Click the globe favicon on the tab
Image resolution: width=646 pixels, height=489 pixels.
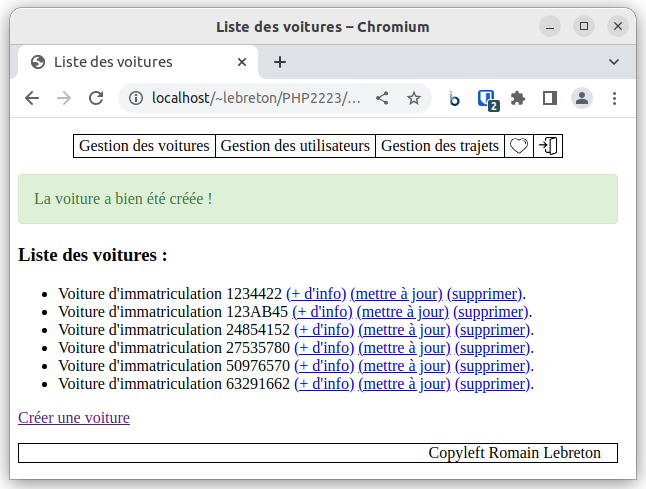click(x=38, y=62)
